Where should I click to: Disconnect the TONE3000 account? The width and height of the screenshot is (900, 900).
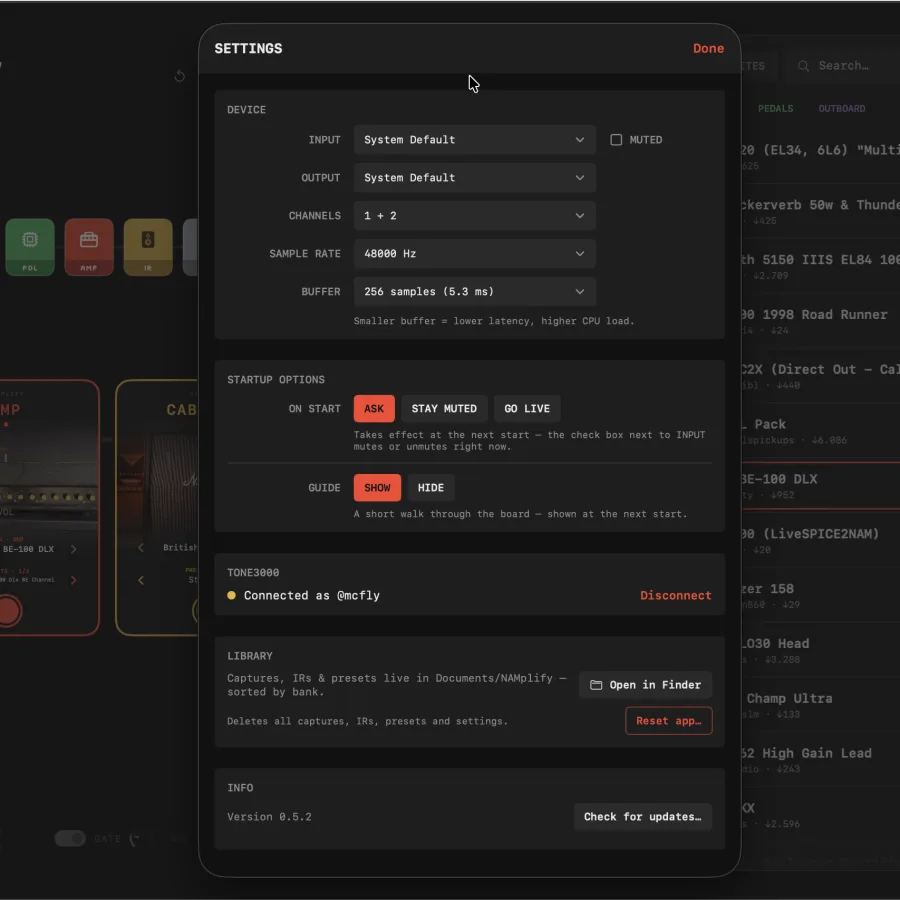click(676, 596)
